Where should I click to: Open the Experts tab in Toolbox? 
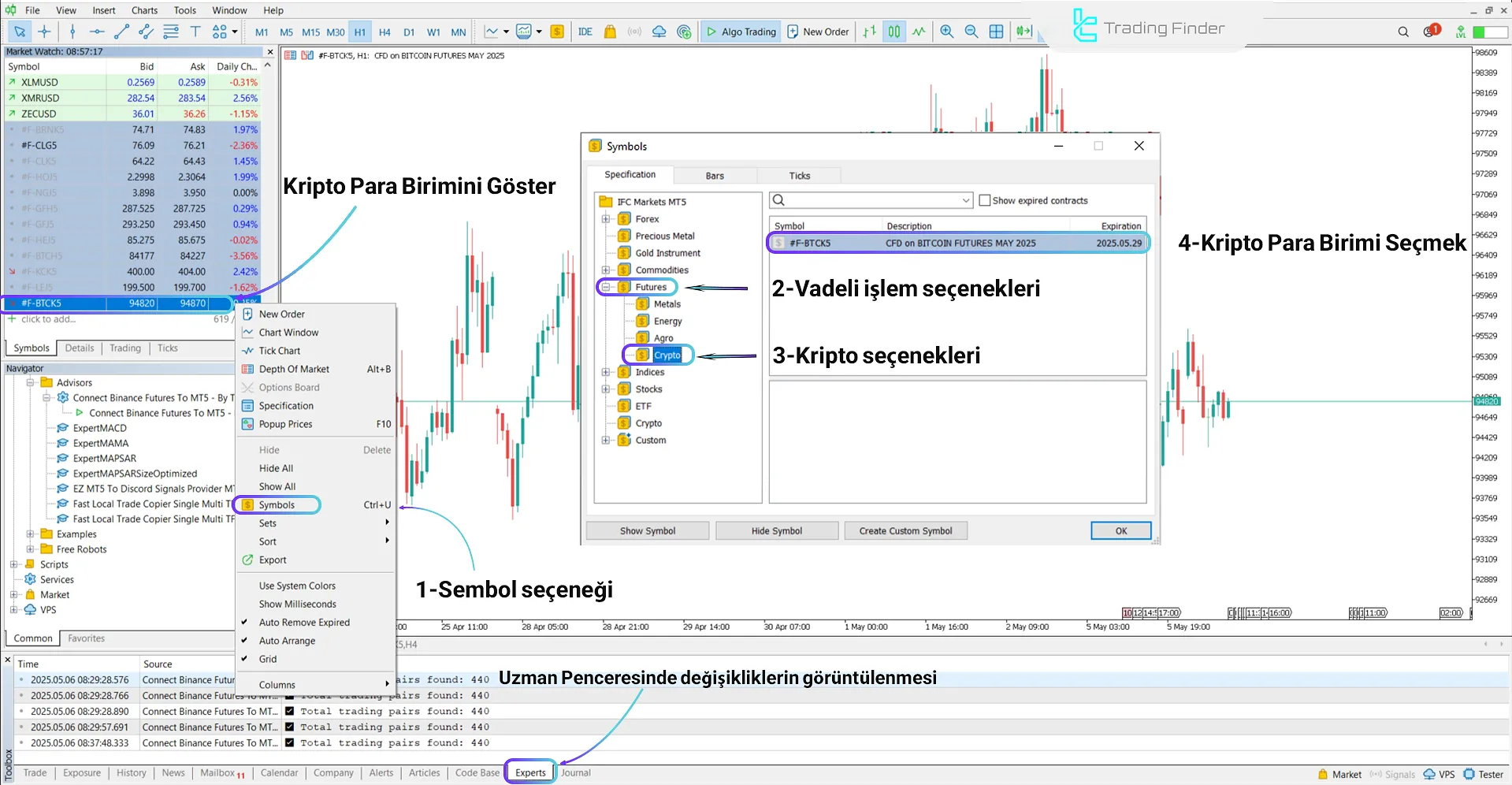pyautogui.click(x=530, y=772)
